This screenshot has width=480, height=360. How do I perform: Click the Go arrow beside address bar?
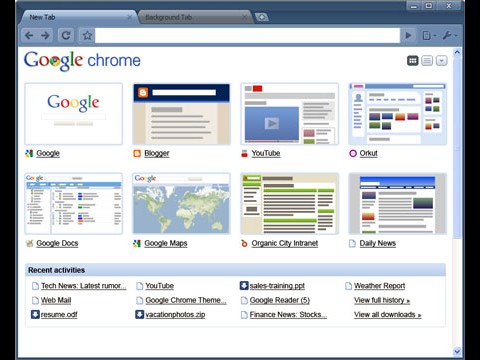408,35
